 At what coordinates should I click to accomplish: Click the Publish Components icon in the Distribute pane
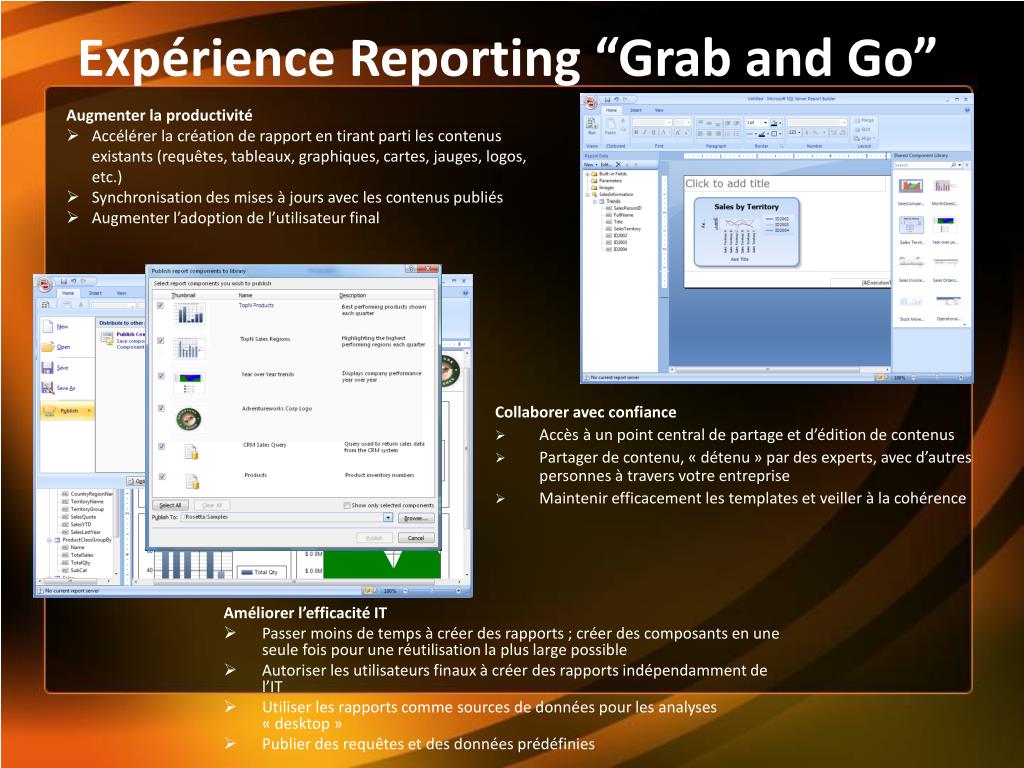click(107, 338)
